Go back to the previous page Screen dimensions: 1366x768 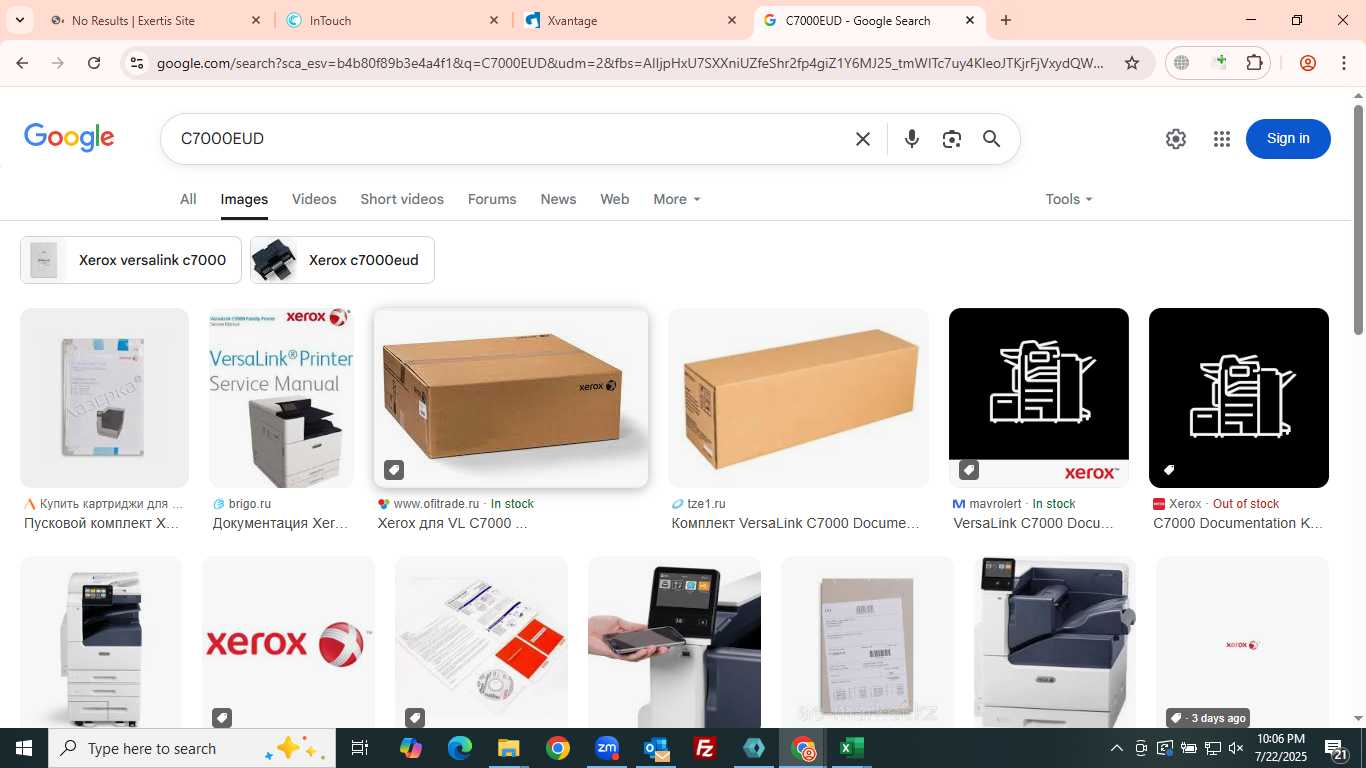(22, 63)
